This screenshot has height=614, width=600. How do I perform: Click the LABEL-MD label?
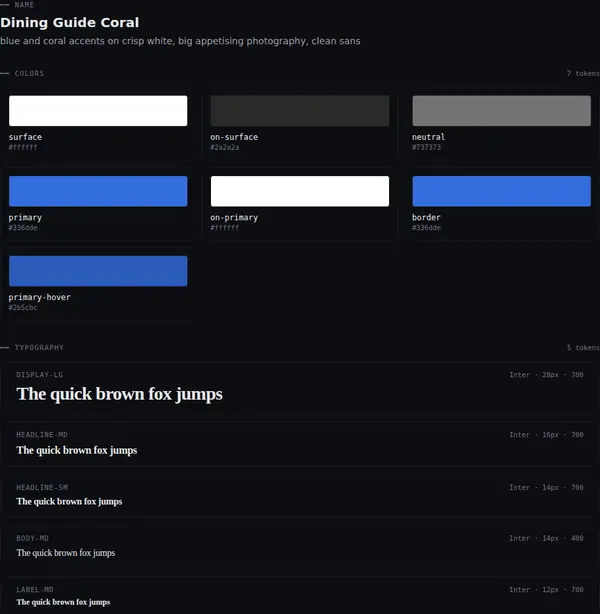(35, 590)
